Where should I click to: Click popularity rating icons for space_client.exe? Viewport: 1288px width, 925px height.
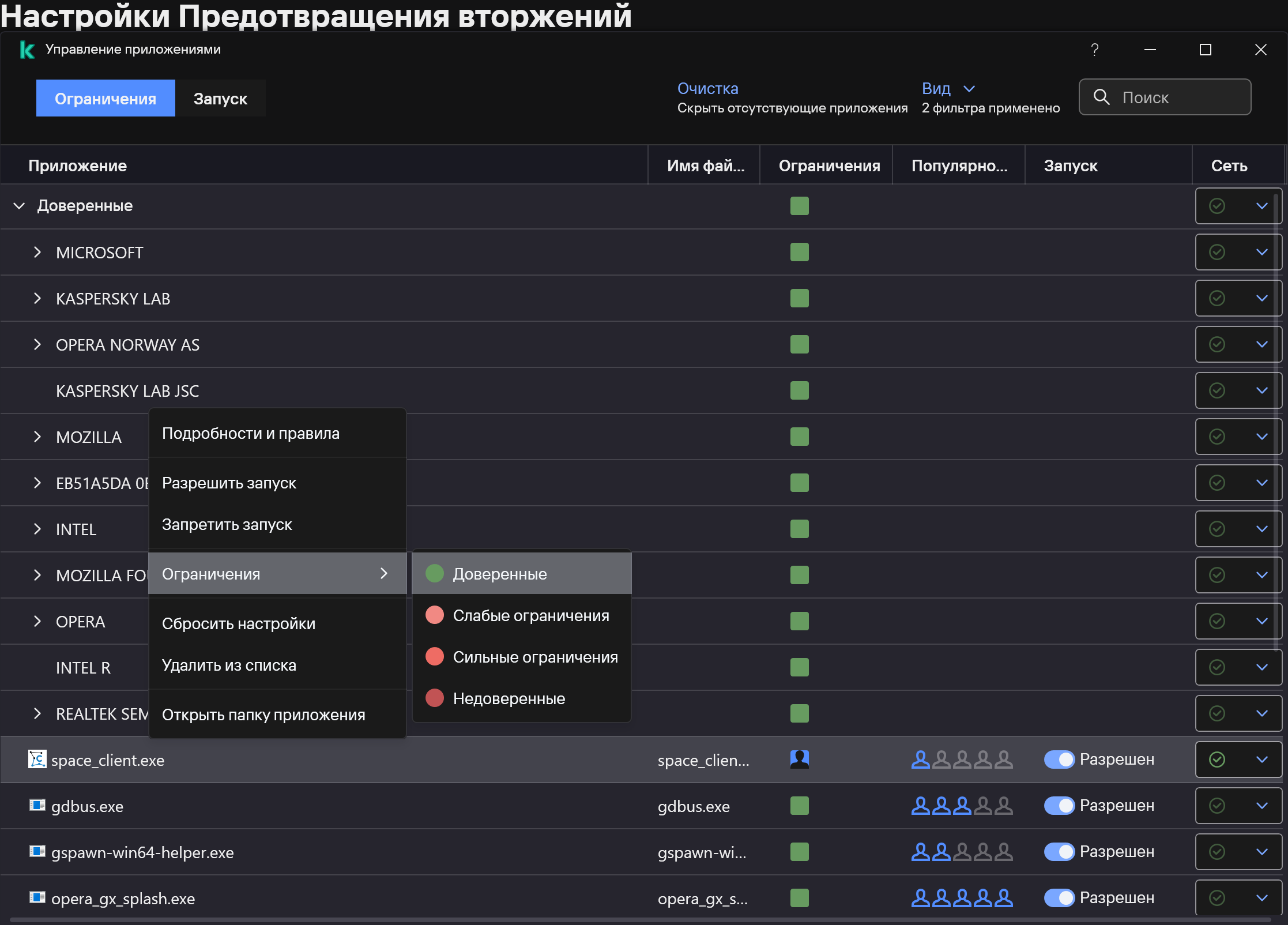click(962, 759)
